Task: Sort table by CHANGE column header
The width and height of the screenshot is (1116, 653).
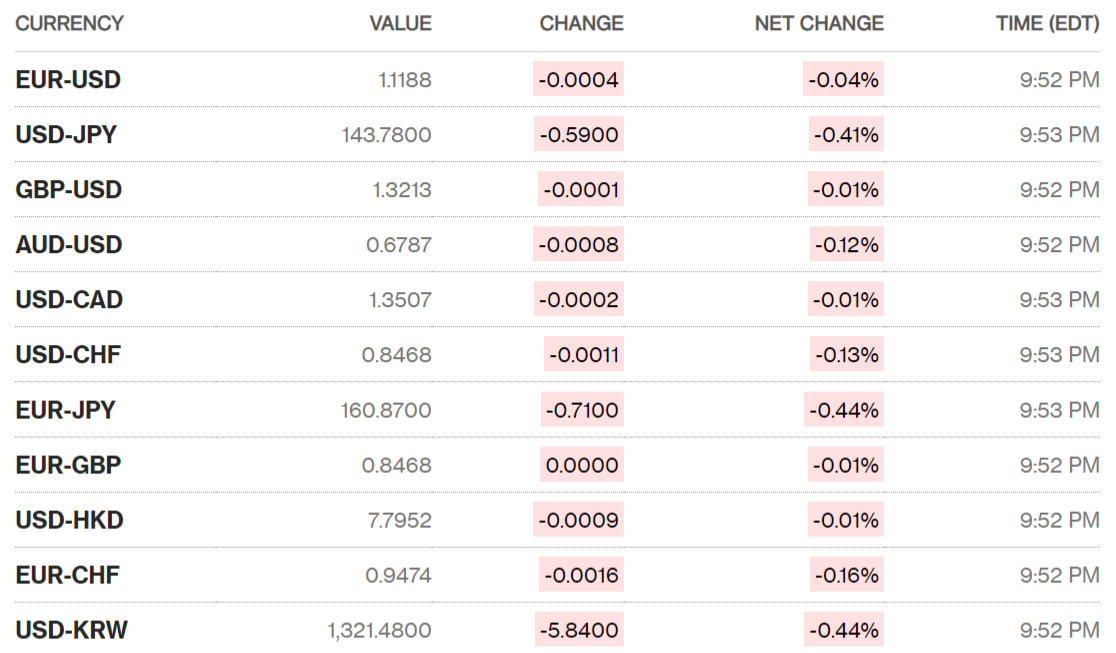Action: (x=581, y=23)
